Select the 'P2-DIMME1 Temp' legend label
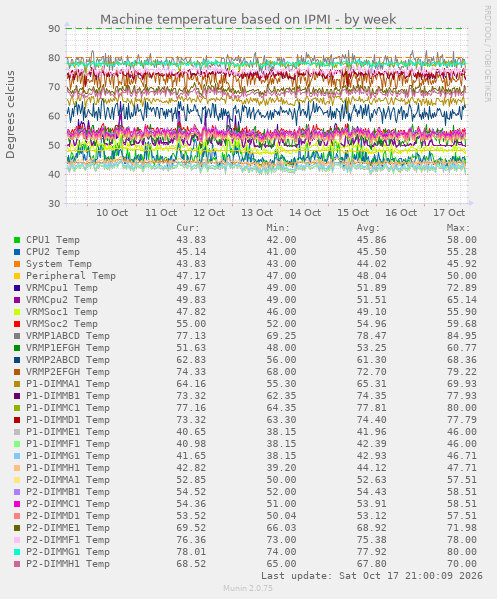This screenshot has width=497, height=599. pyautogui.click(x=68, y=528)
